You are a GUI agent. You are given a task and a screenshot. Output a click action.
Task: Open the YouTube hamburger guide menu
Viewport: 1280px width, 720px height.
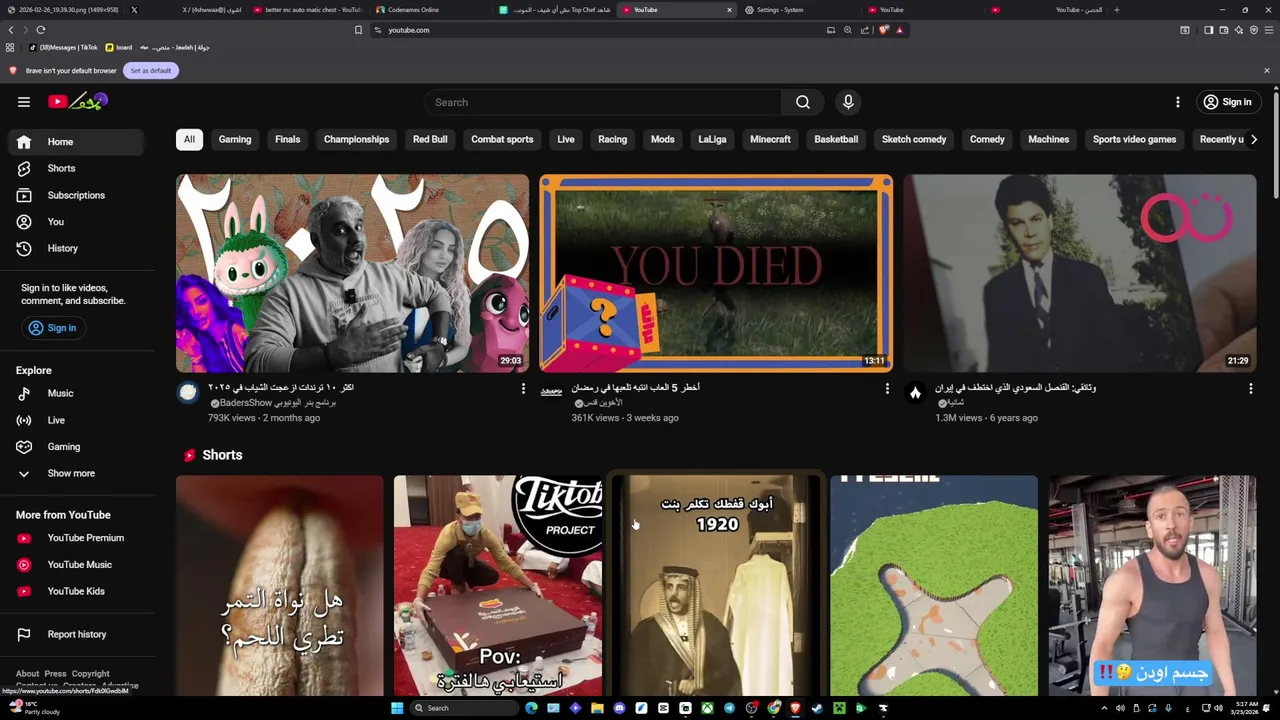(x=24, y=102)
